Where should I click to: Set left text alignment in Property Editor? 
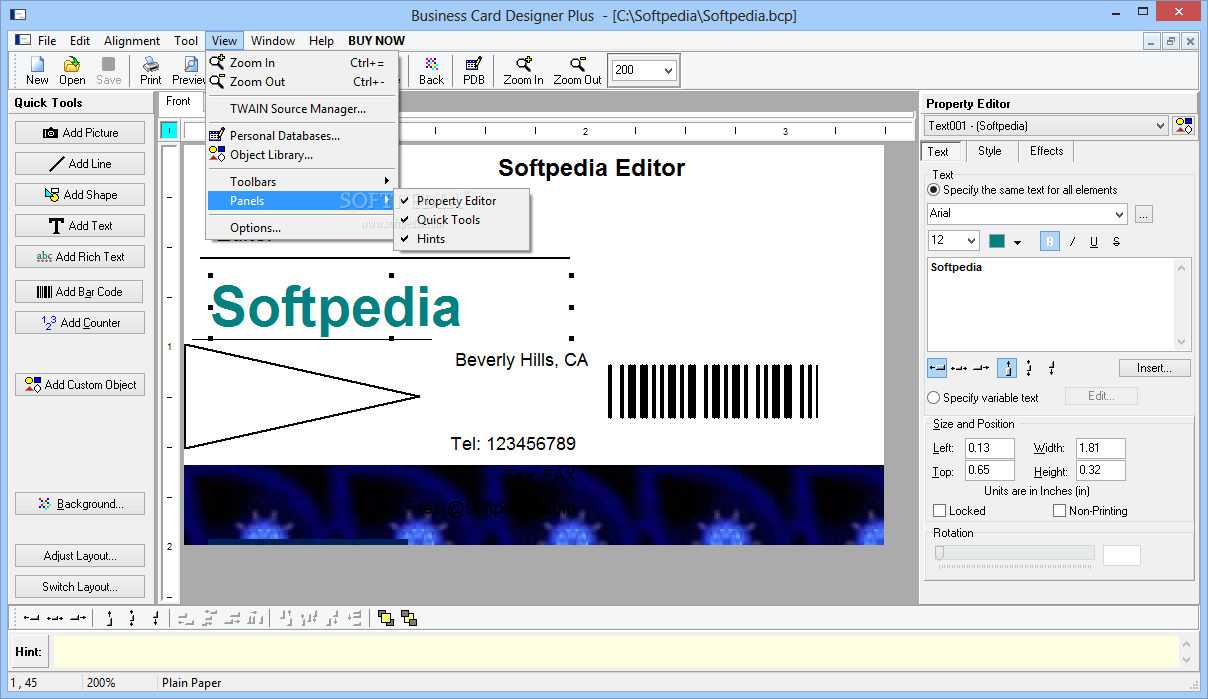937,368
